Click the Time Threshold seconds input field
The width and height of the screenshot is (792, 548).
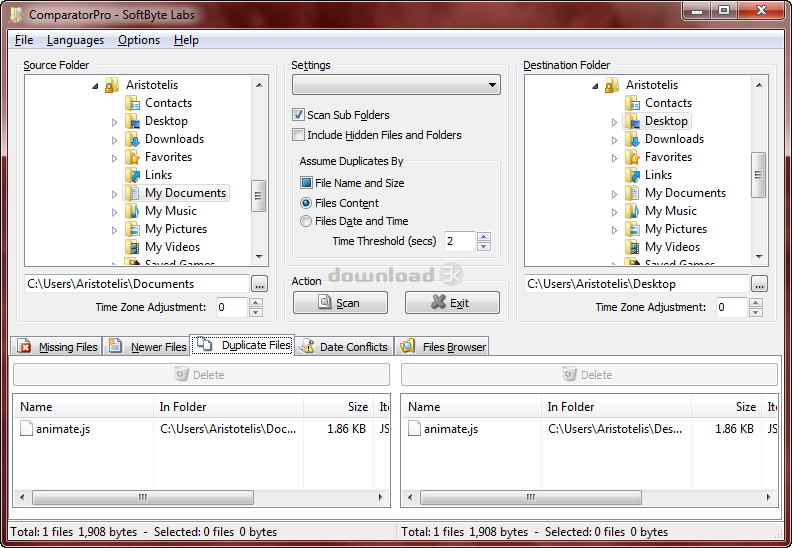pyautogui.click(x=460, y=241)
